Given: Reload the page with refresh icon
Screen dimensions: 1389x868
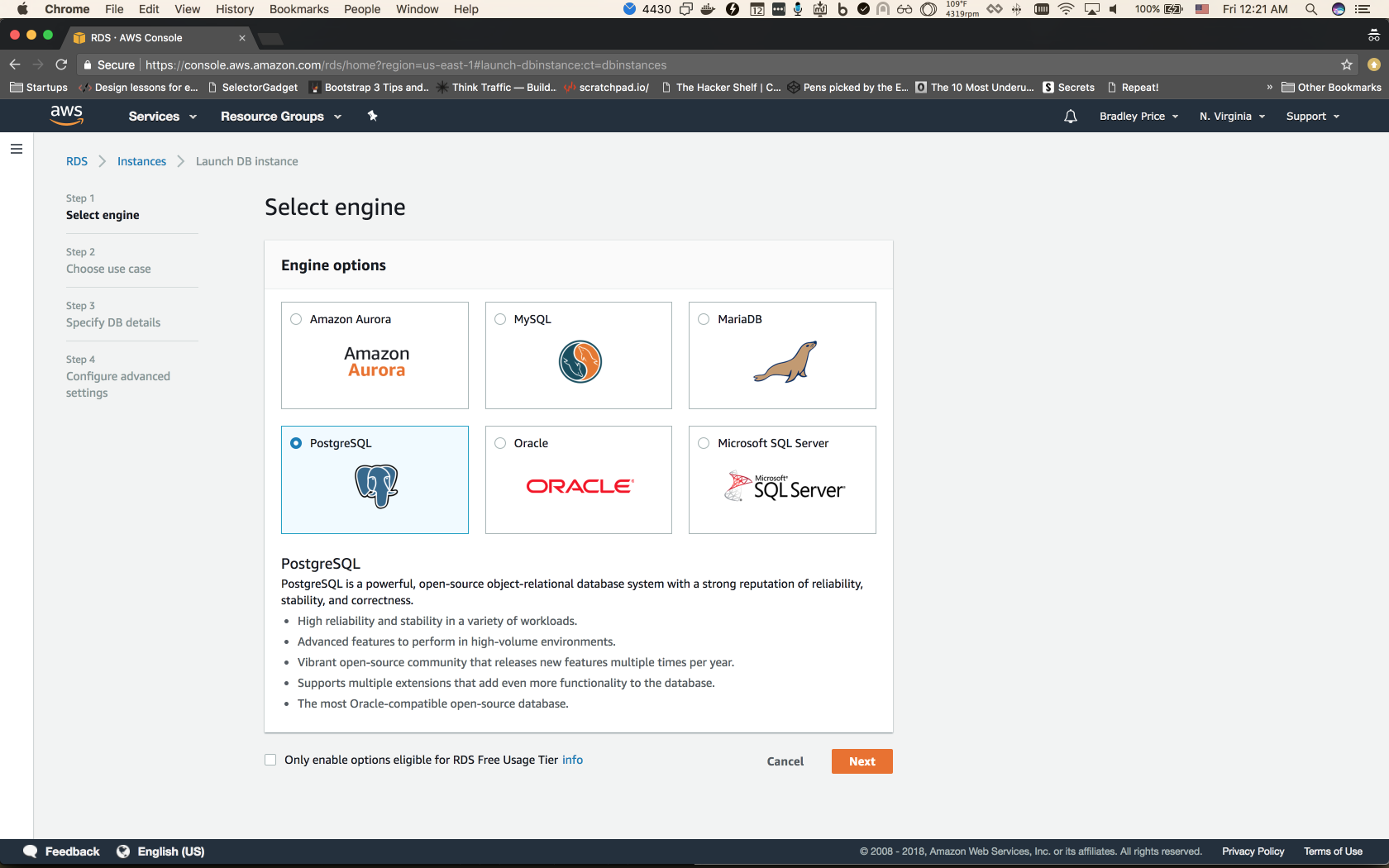Looking at the screenshot, I should pyautogui.click(x=61, y=64).
